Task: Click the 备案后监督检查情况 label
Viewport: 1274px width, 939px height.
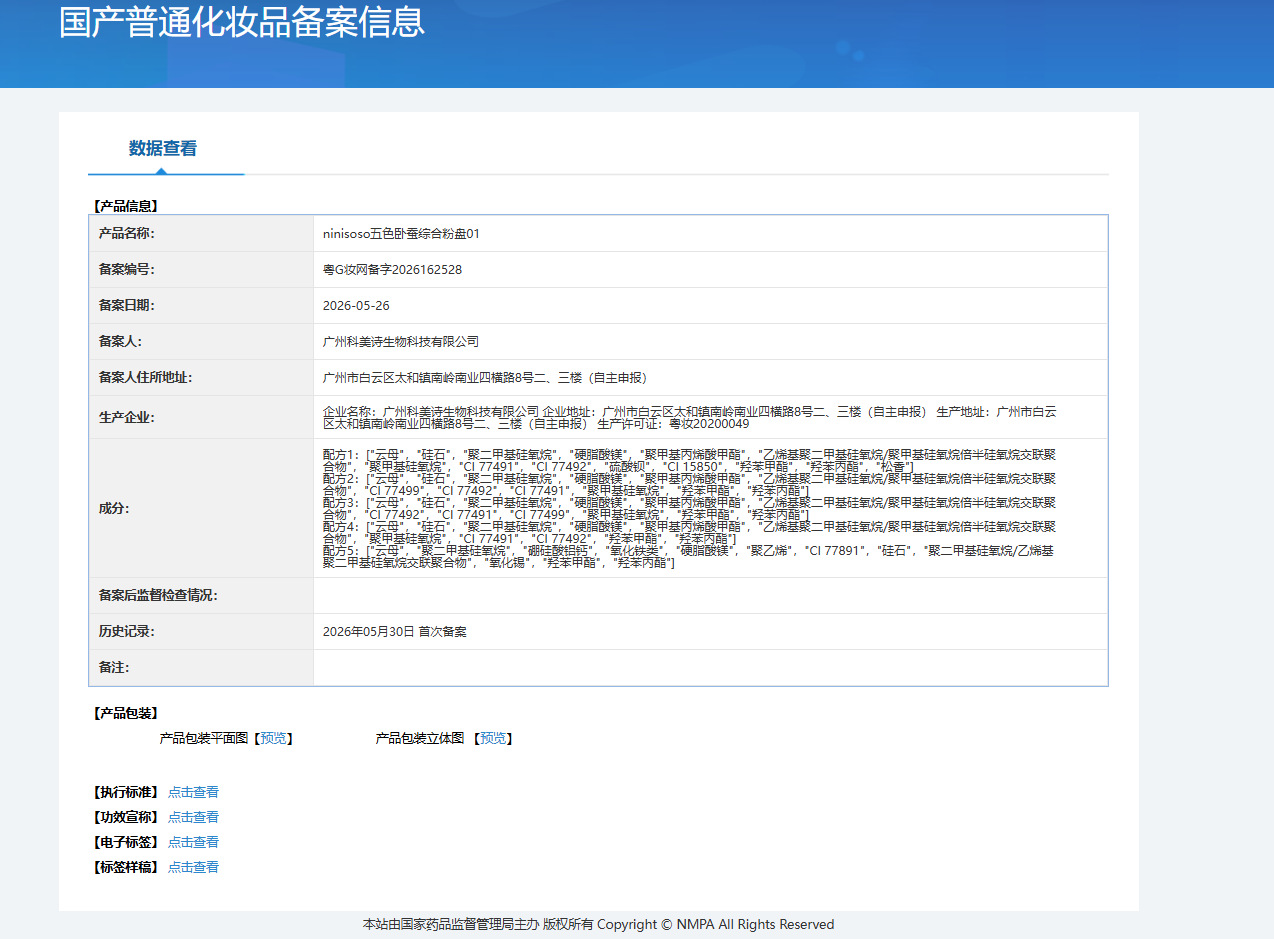Action: pos(158,596)
